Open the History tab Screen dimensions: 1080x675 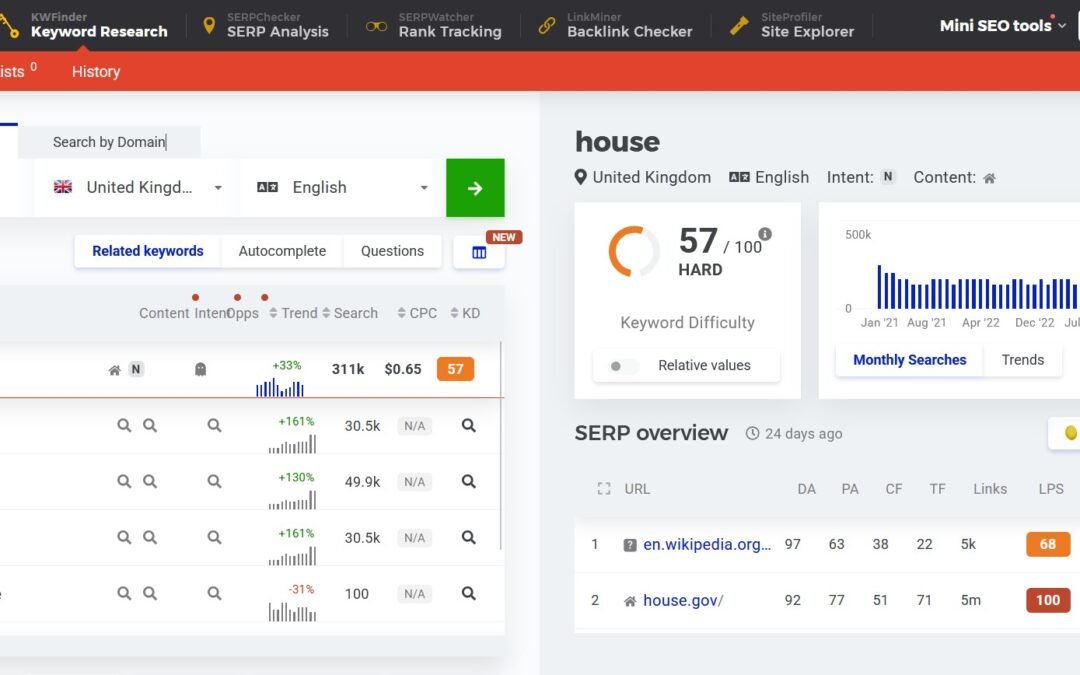[95, 71]
